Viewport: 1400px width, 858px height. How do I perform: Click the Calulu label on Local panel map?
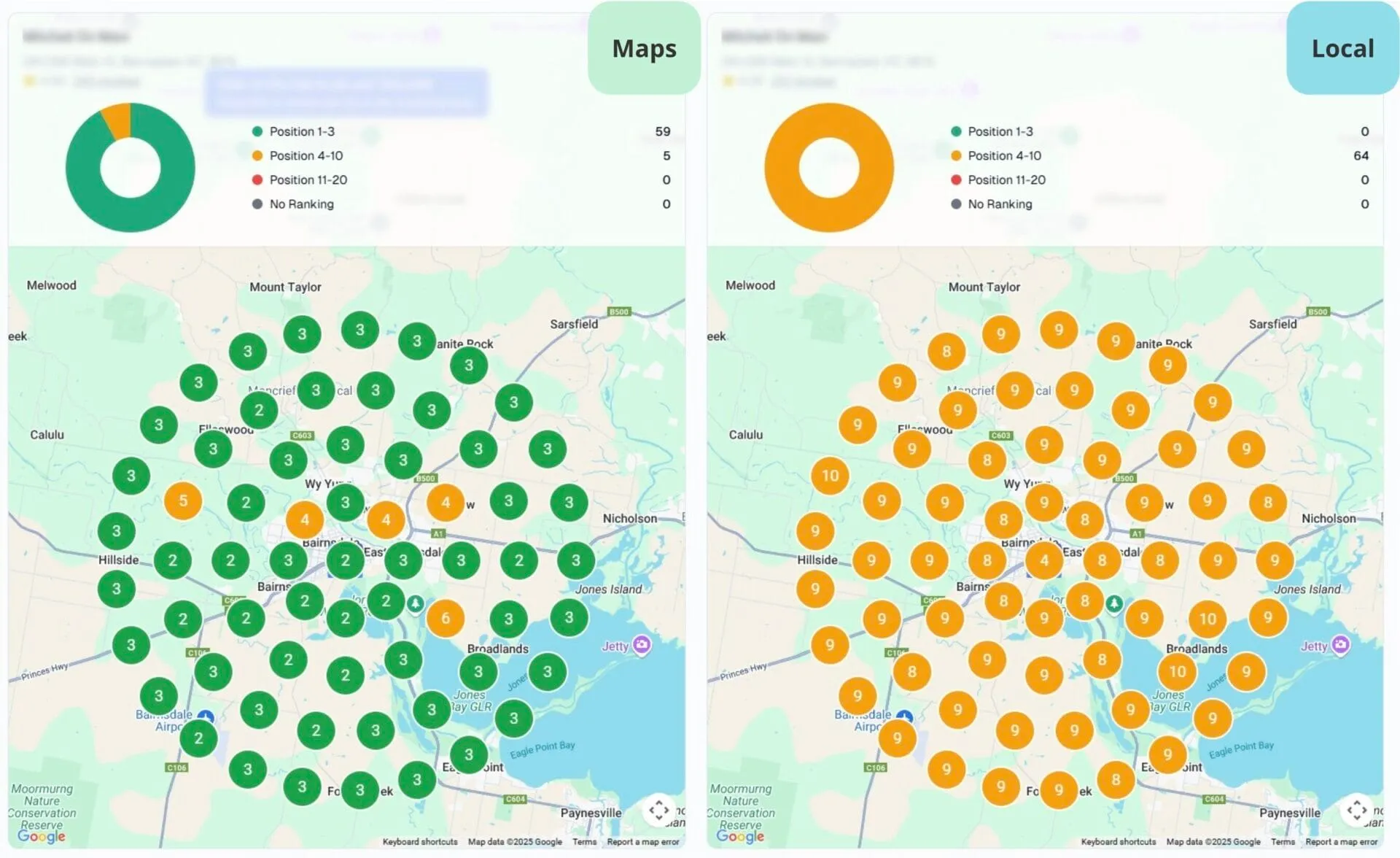pyautogui.click(x=746, y=435)
